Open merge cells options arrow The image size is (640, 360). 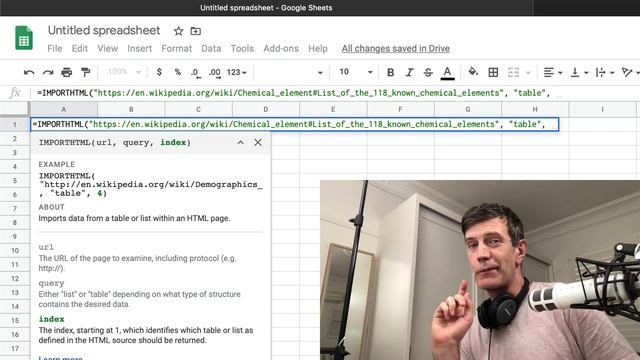point(528,73)
